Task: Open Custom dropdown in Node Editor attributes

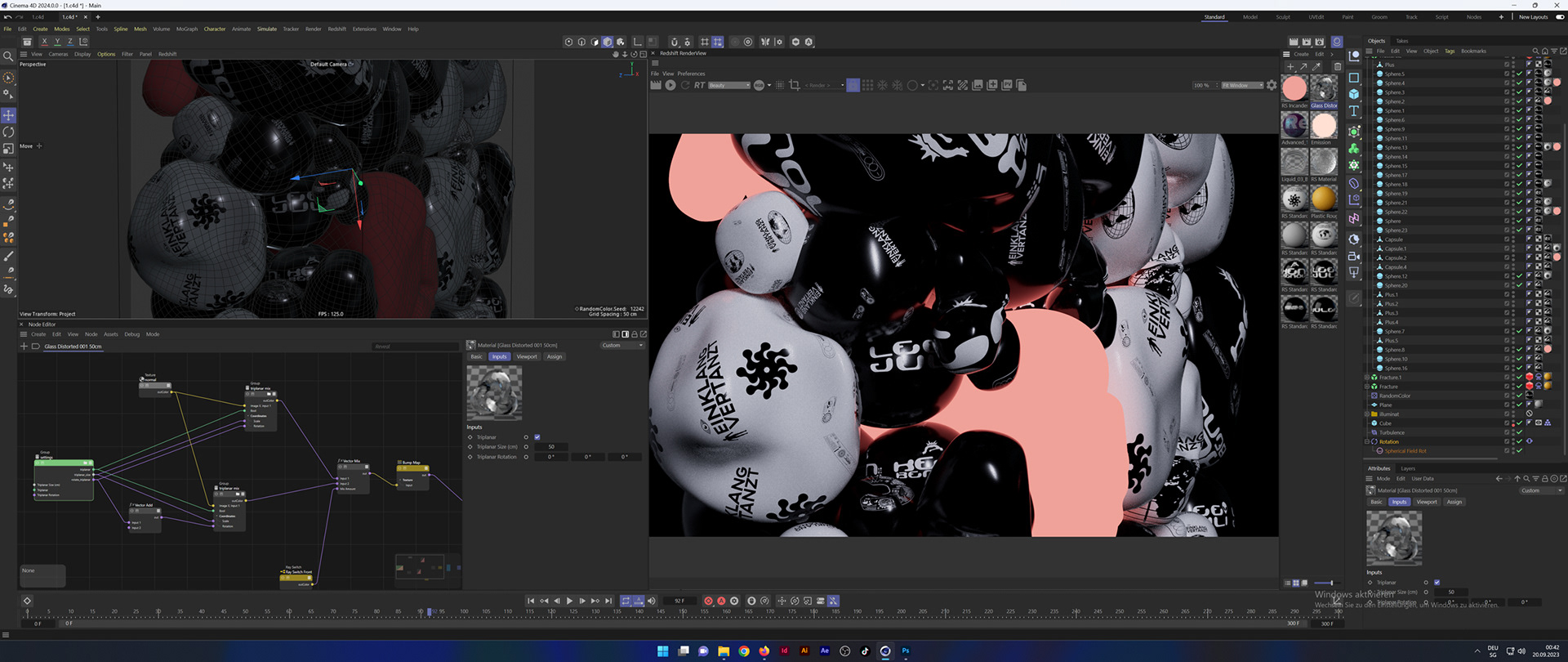Action: point(622,346)
